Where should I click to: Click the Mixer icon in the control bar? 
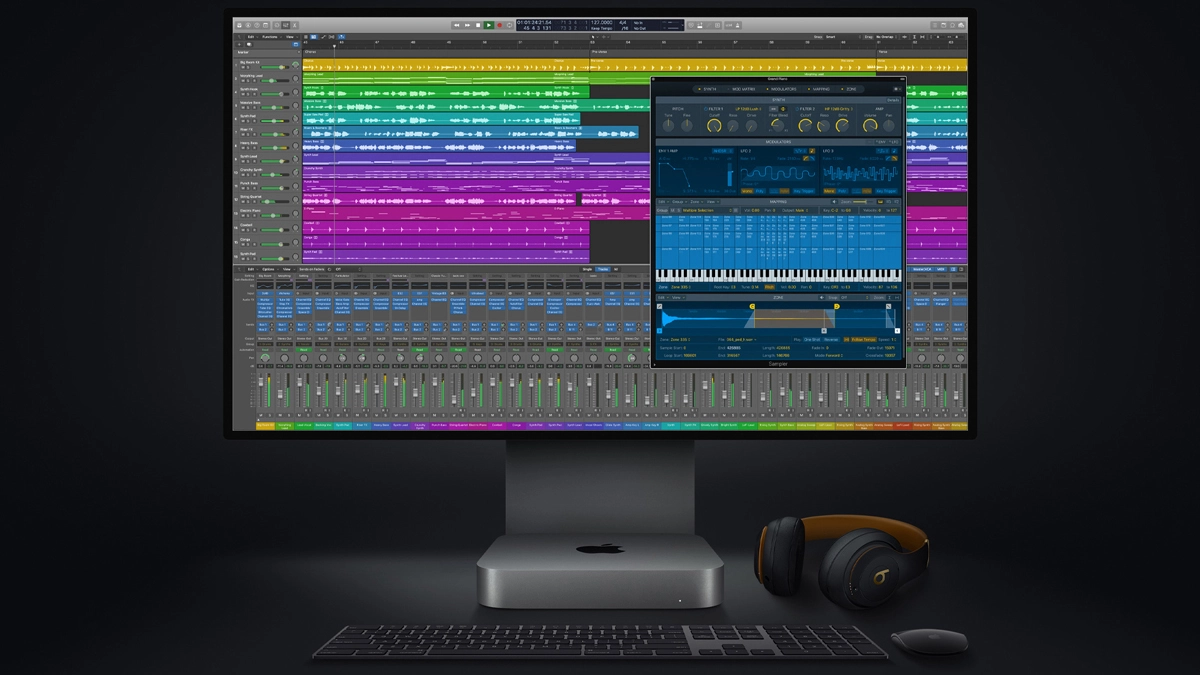click(x=286, y=25)
